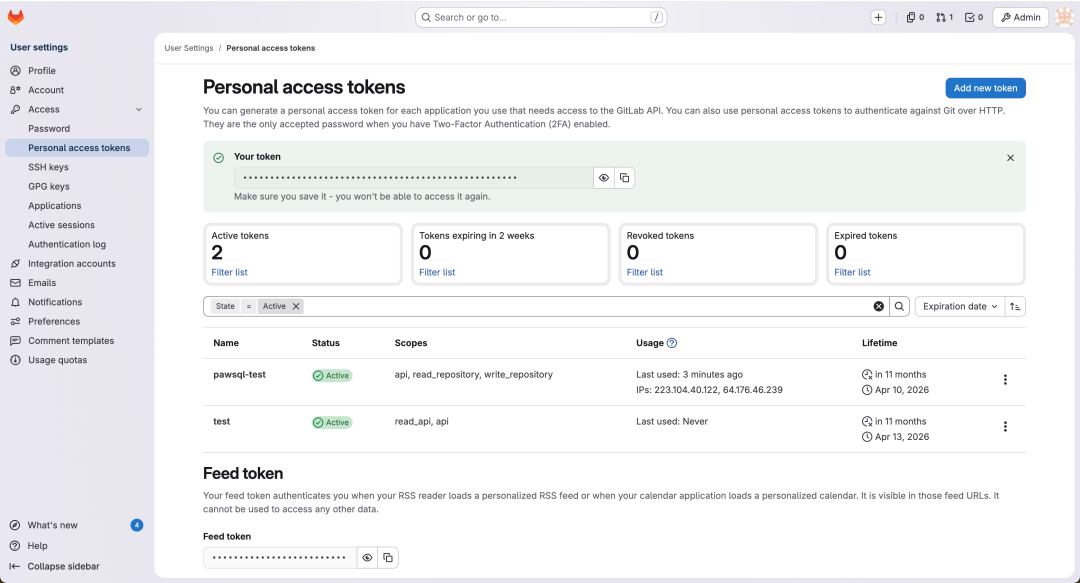
Task: Clear the filter bar with X icon
Action: pos(879,307)
